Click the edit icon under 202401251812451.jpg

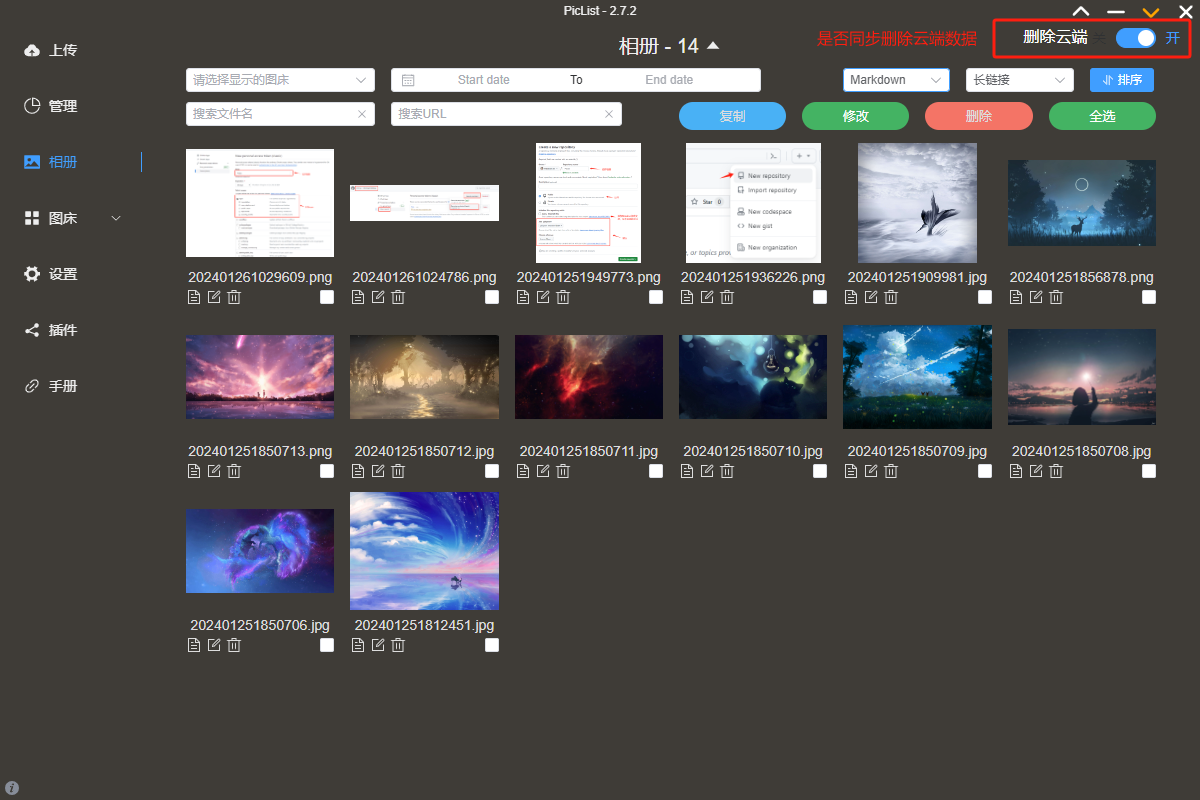click(378, 645)
